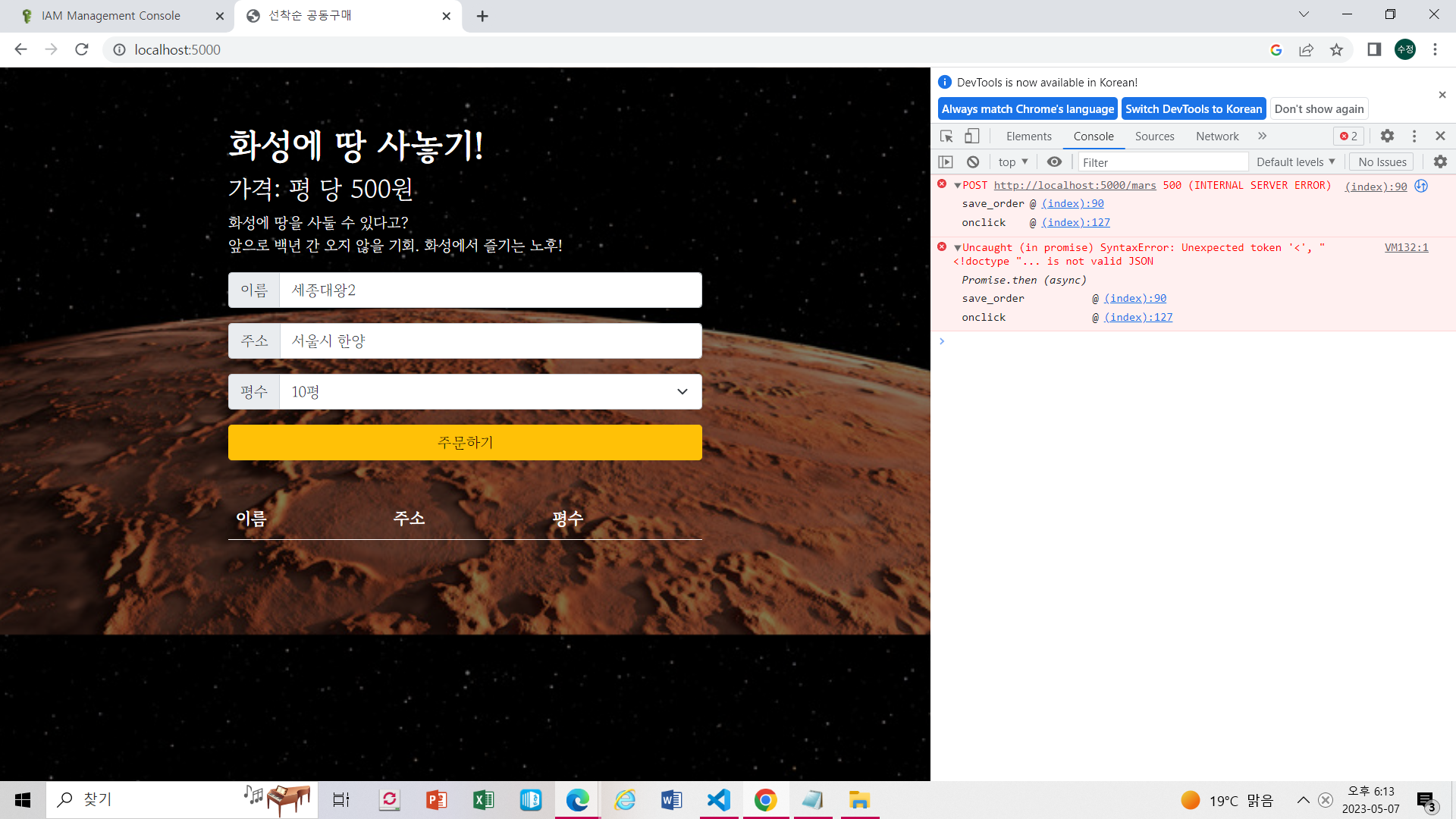1456x819 pixels.
Task: Collapse the POST error entry
Action: tap(957, 186)
